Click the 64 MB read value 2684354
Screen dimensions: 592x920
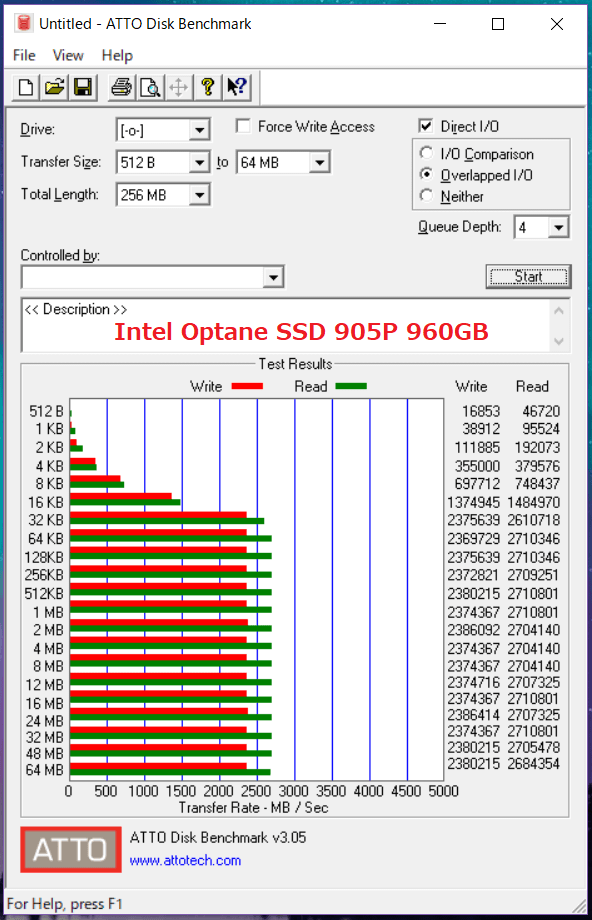(533, 764)
